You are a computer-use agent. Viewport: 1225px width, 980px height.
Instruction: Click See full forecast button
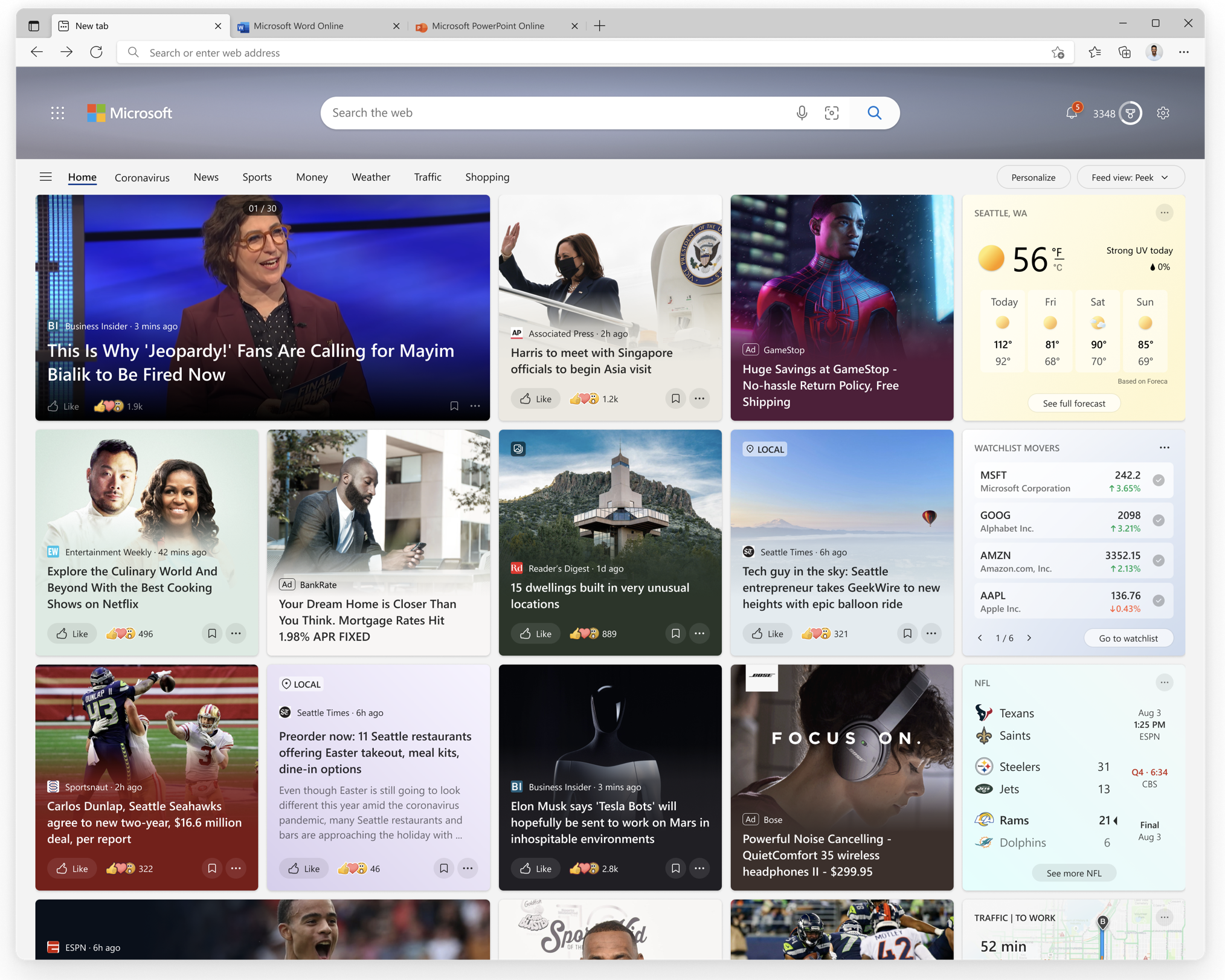[x=1073, y=404]
